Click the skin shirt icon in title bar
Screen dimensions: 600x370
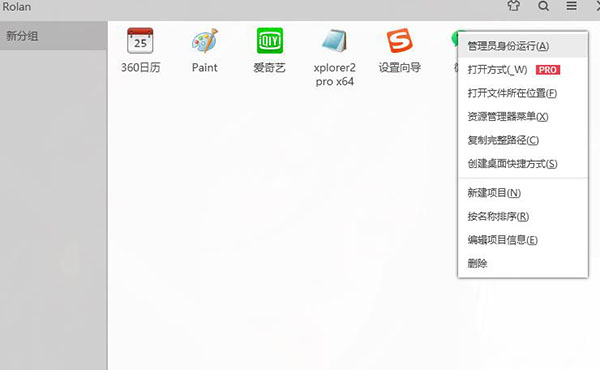click(514, 6)
